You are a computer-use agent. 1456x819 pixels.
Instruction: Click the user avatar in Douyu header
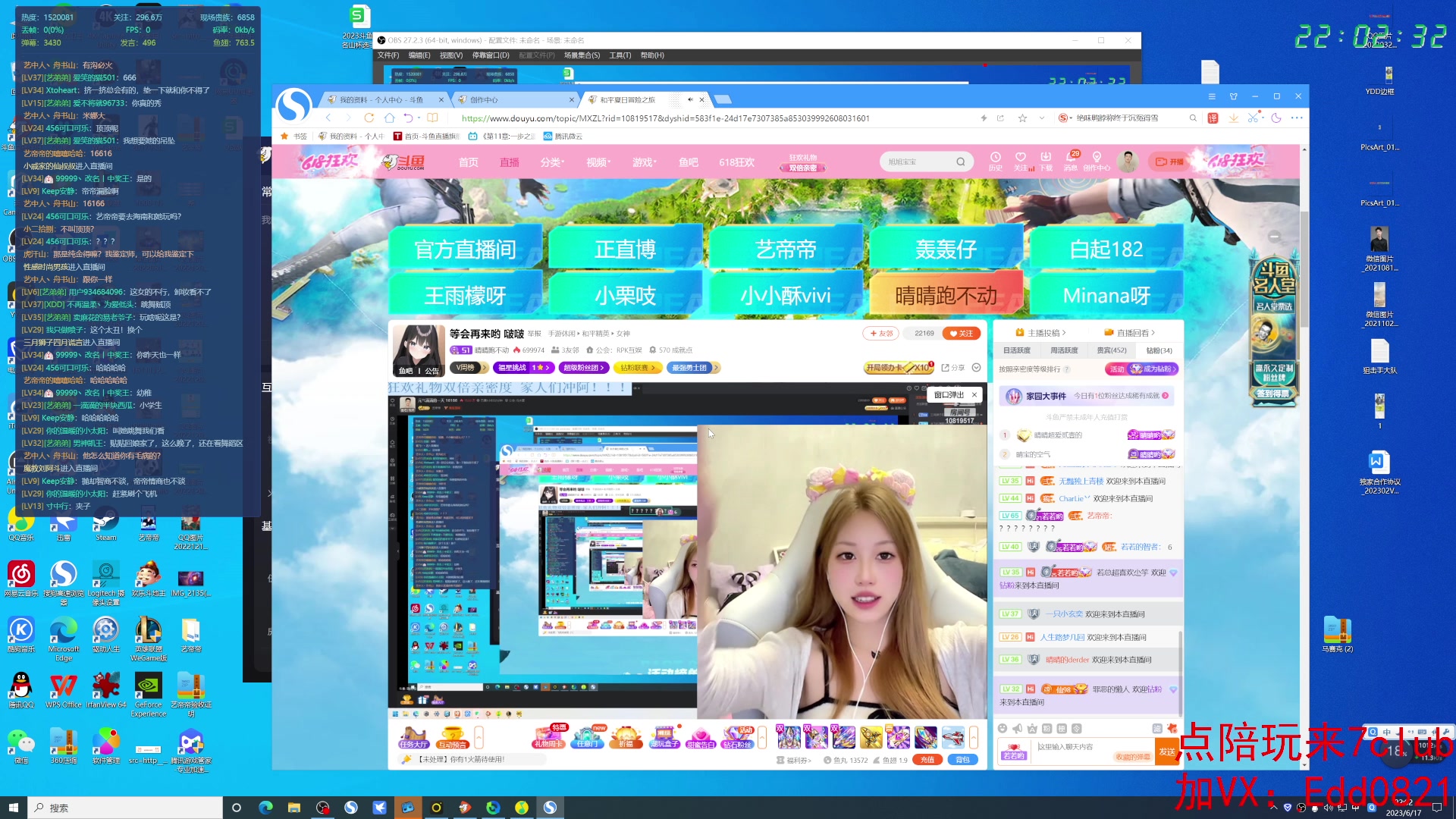pyautogui.click(x=1128, y=162)
